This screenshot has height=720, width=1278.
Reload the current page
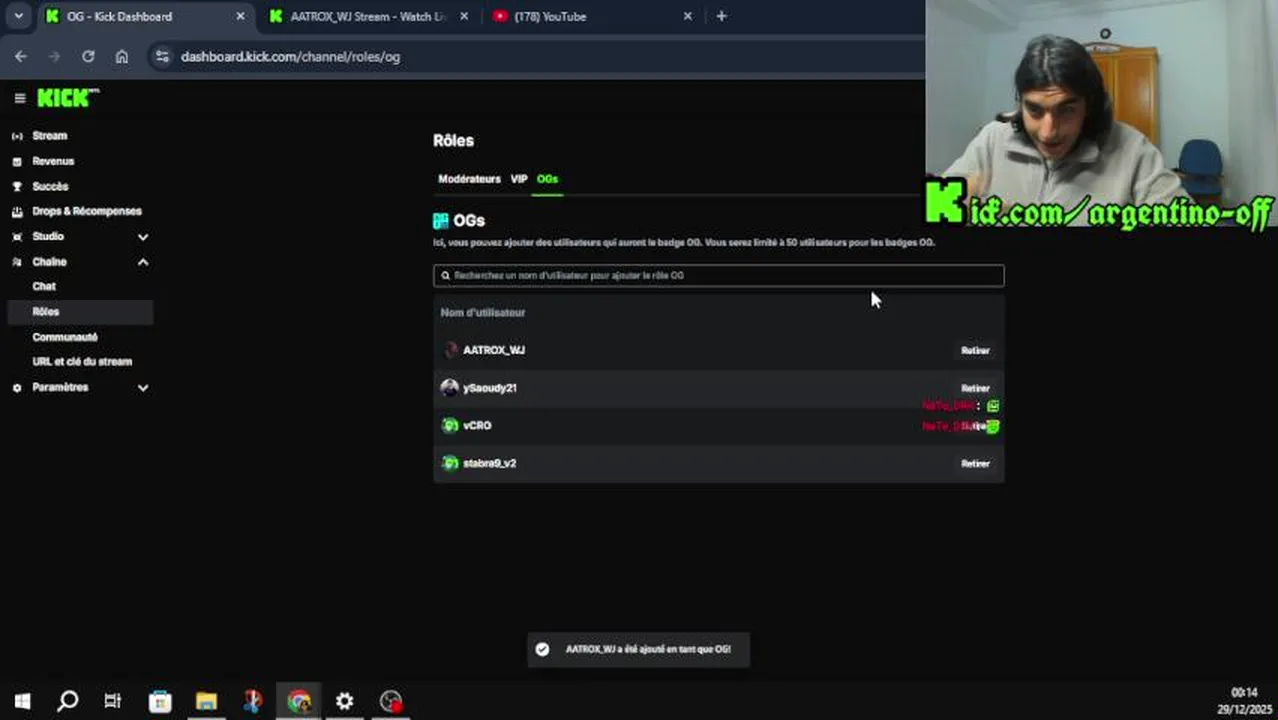[x=88, y=57]
